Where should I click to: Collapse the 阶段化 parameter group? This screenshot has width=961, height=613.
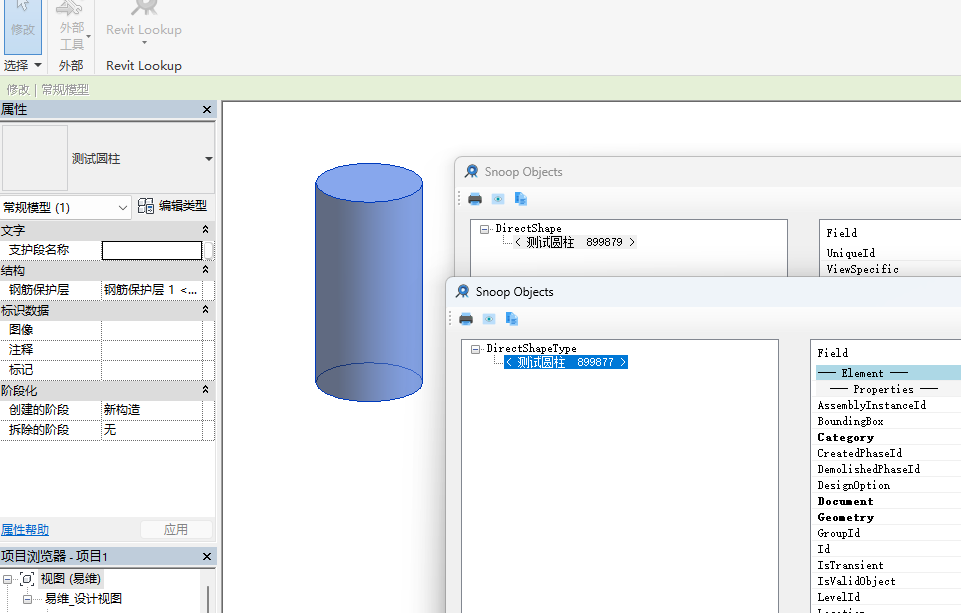coord(205,390)
